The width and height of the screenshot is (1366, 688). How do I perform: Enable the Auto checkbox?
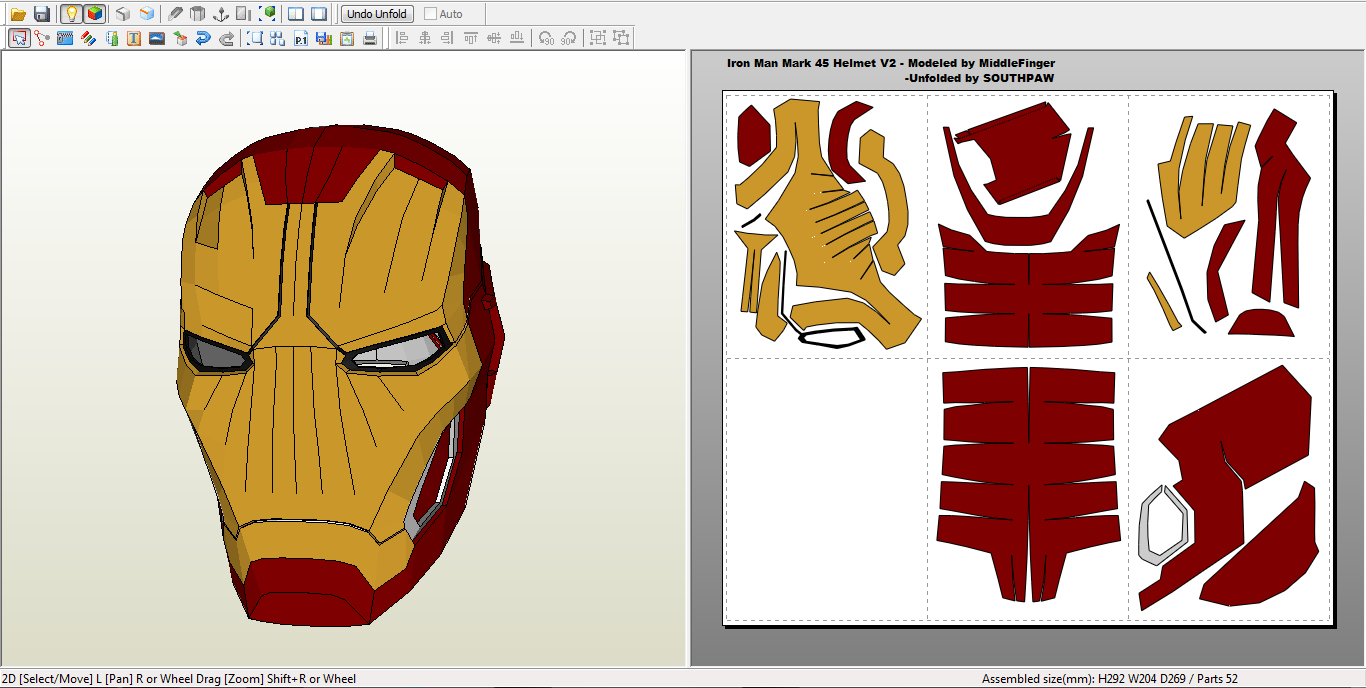431,14
